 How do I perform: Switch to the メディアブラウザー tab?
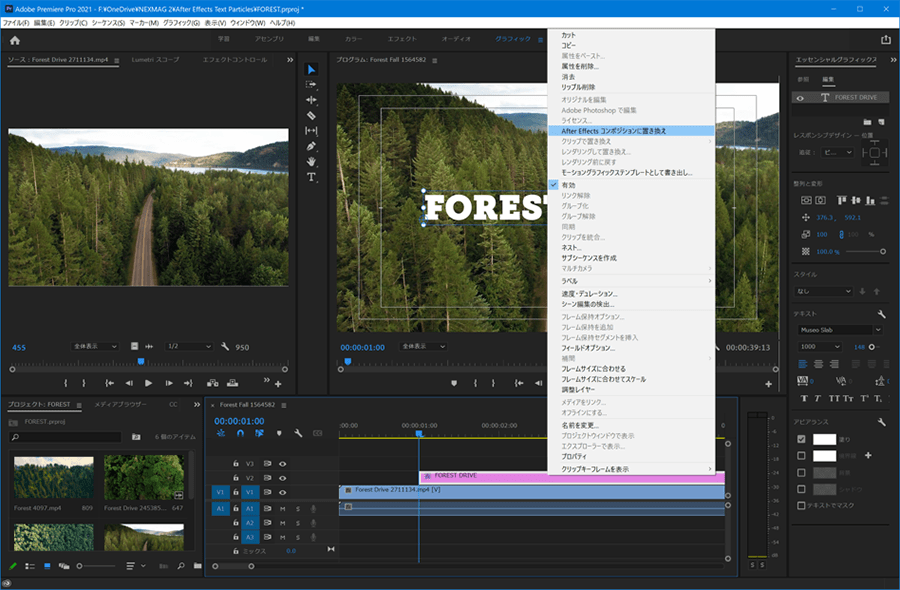tap(121, 405)
